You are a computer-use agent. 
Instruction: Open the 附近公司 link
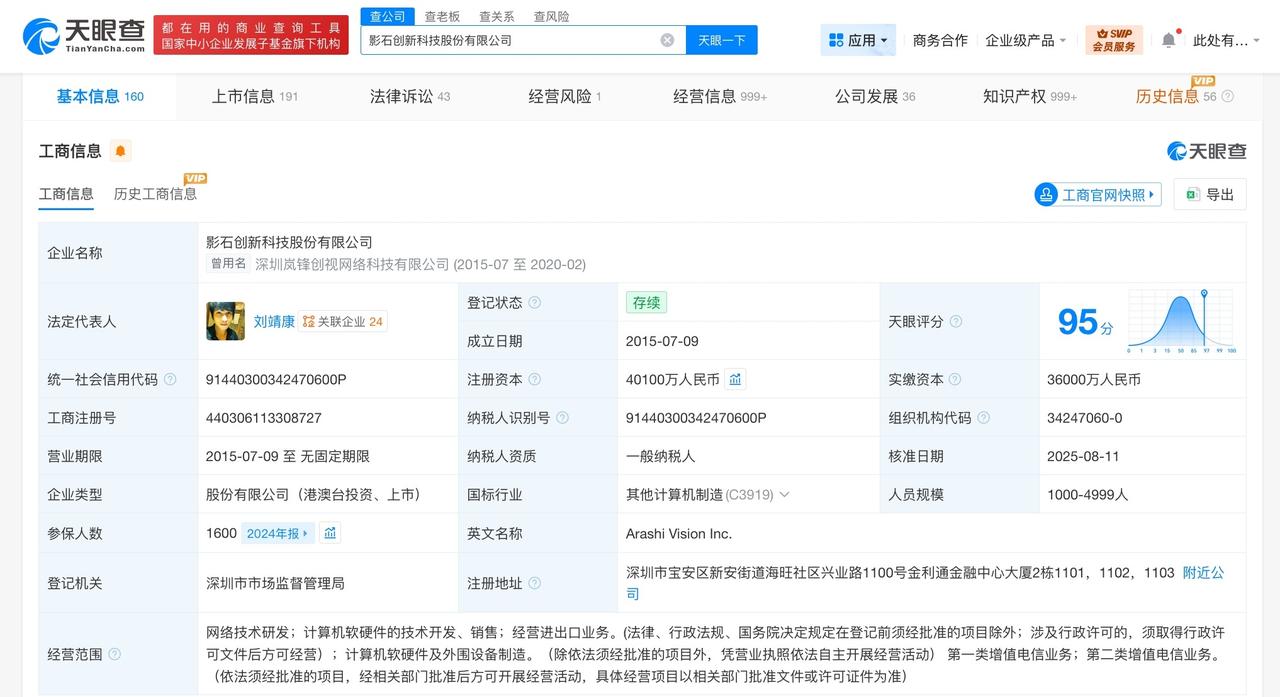click(1202, 572)
